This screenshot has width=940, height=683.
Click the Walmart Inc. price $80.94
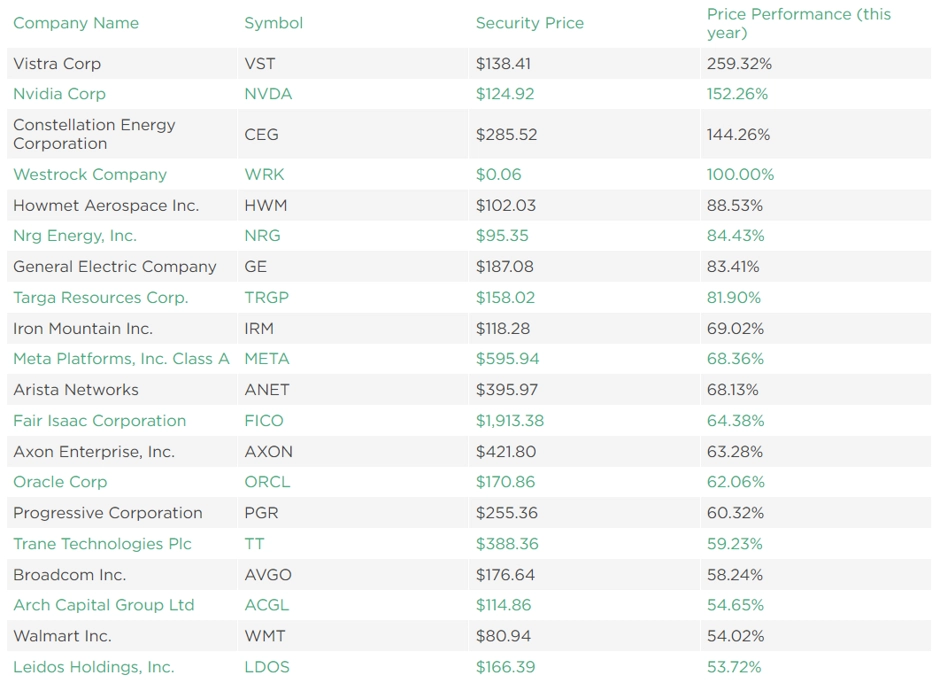[x=503, y=636]
